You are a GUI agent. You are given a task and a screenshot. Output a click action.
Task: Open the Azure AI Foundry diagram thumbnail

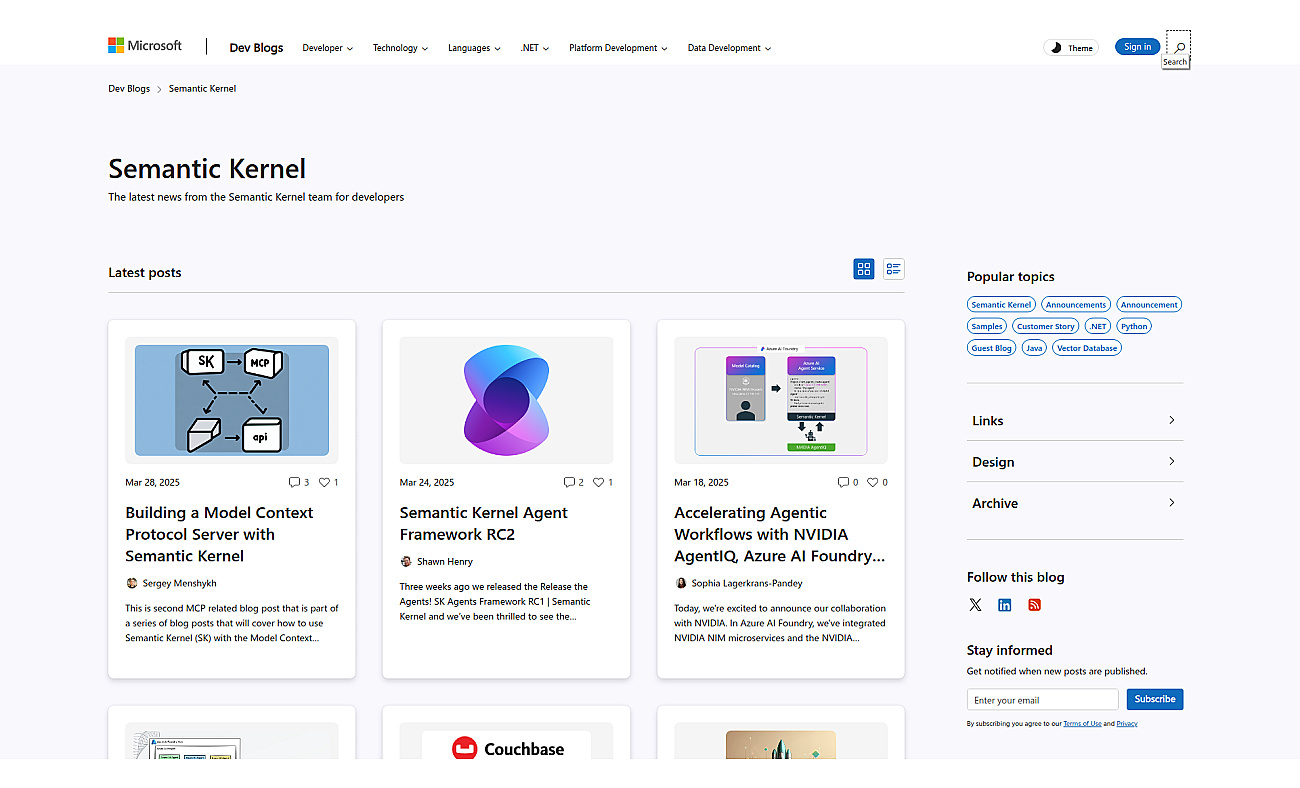781,400
